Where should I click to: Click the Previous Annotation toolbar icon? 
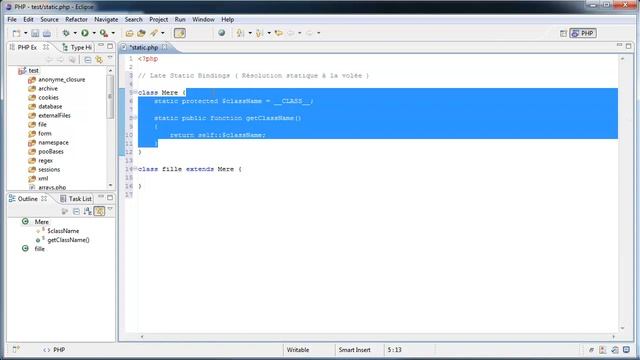(x=259, y=33)
